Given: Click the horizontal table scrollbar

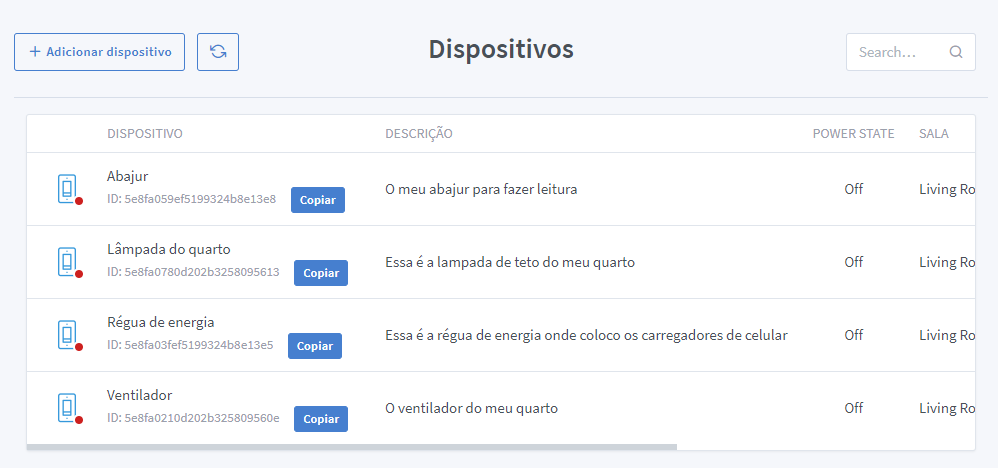Looking at the screenshot, I should [x=352, y=447].
